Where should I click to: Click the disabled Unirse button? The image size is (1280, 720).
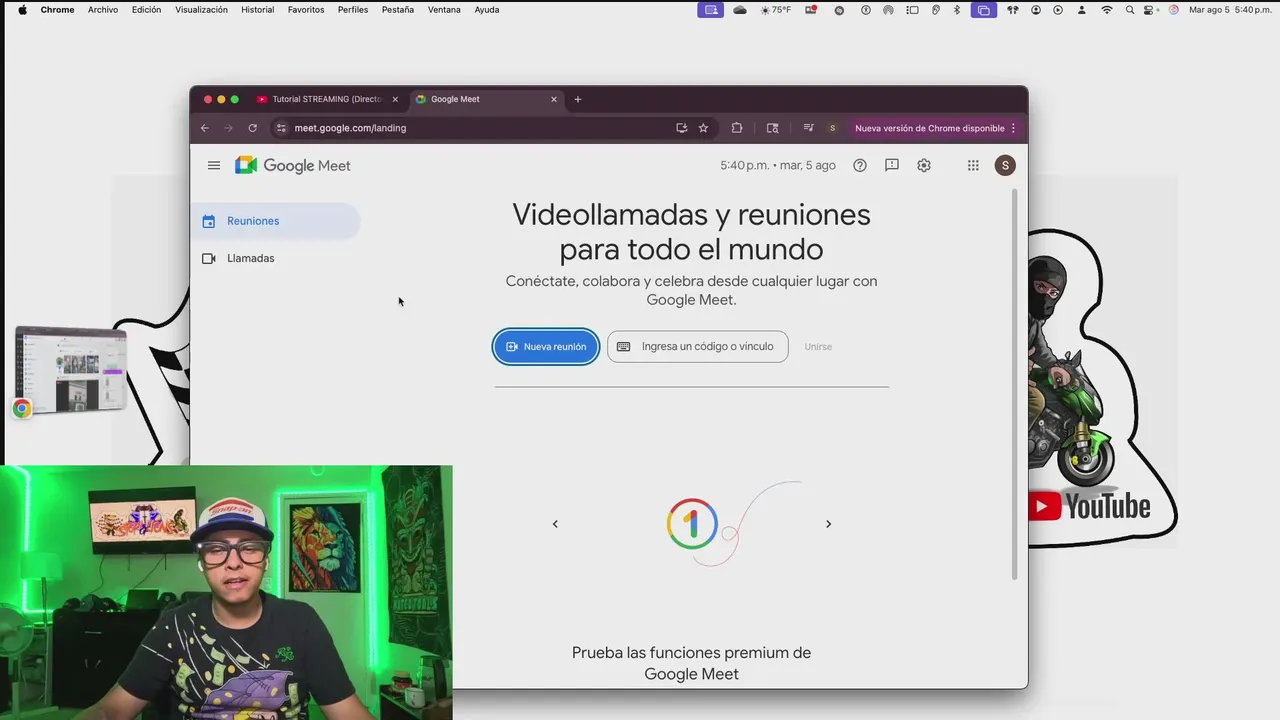coord(818,347)
